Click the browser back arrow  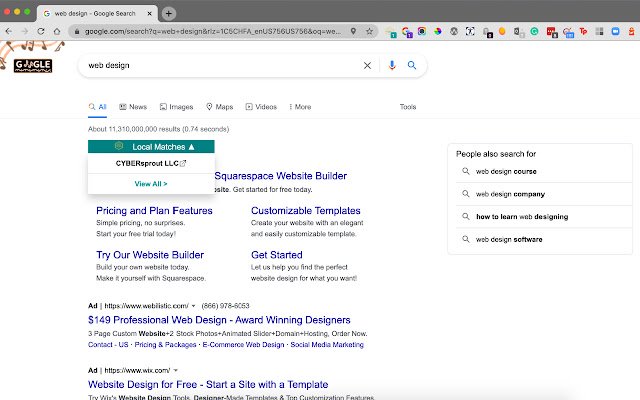tap(9, 31)
